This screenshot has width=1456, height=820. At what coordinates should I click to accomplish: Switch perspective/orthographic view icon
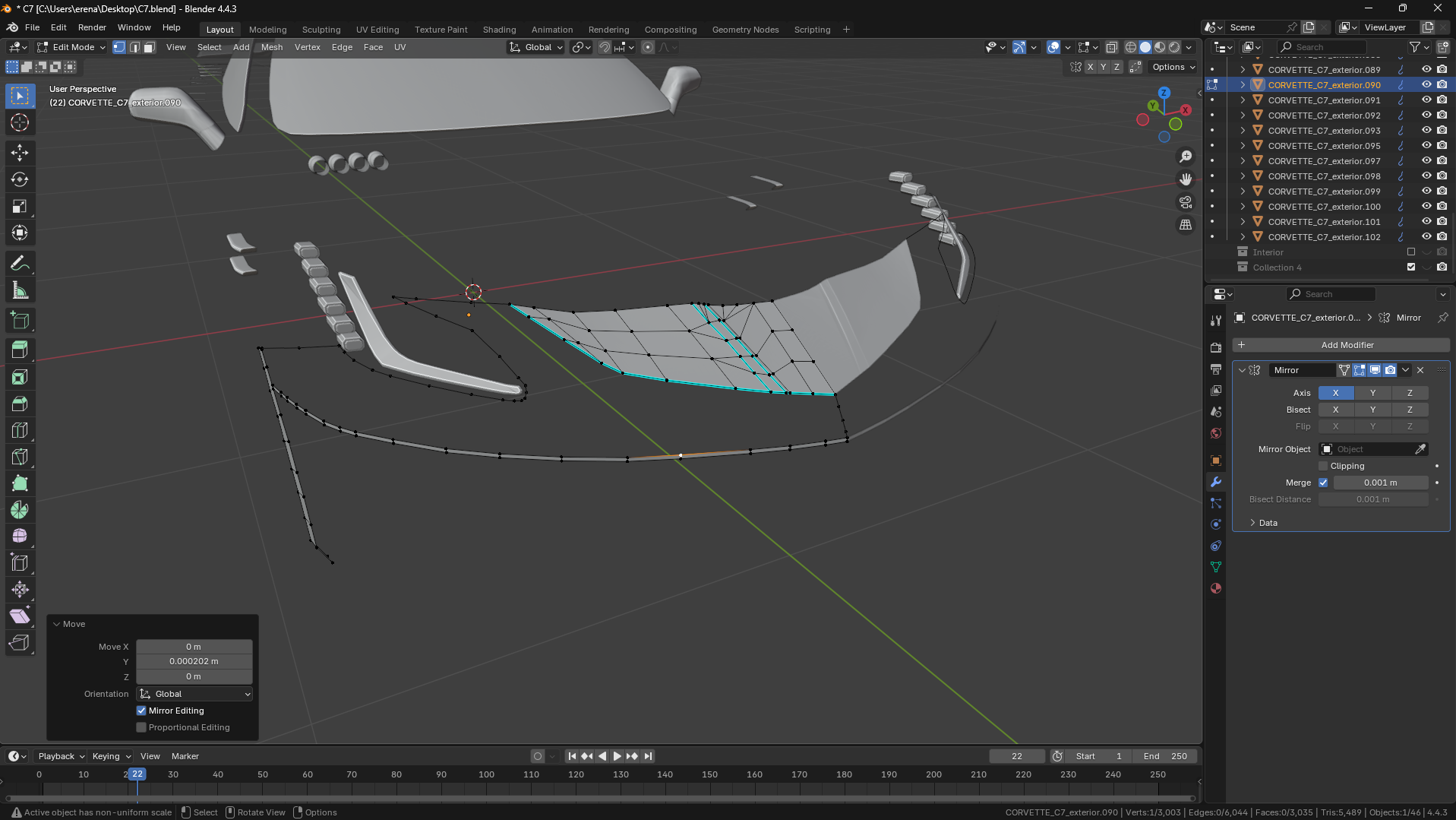tap(1186, 225)
